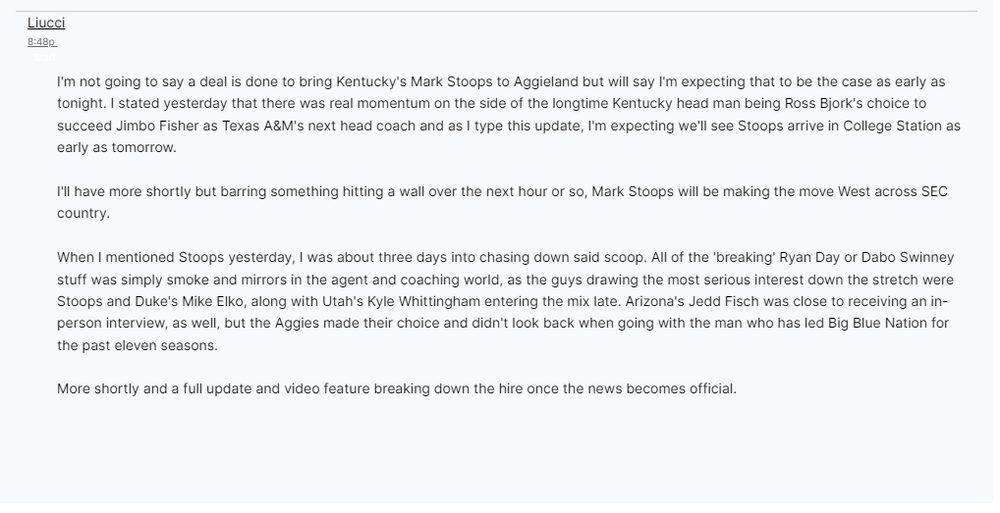This screenshot has width=1000, height=513.
Task: Click the closing "More shortly and a full update" line
Action: click(x=396, y=388)
